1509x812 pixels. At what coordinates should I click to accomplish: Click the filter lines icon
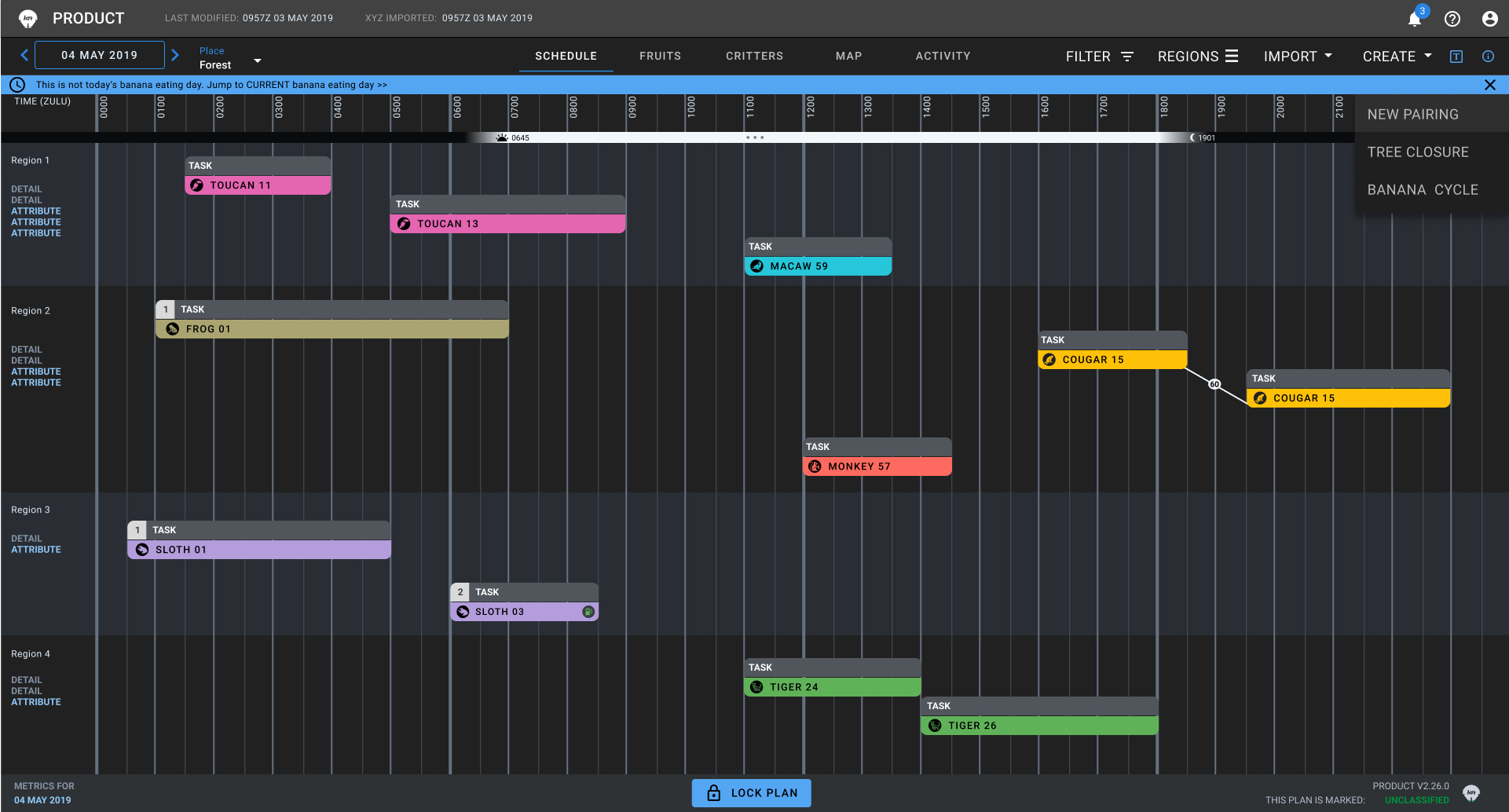tap(1127, 57)
